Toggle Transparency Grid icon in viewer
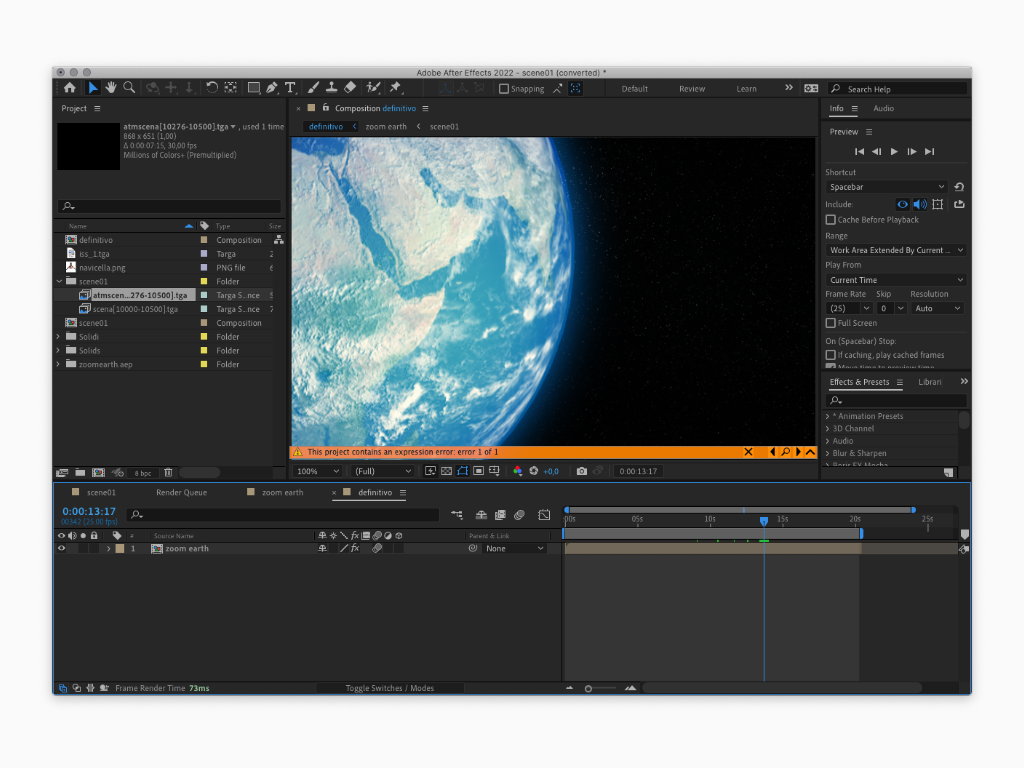The height and width of the screenshot is (768, 1024). pos(447,471)
